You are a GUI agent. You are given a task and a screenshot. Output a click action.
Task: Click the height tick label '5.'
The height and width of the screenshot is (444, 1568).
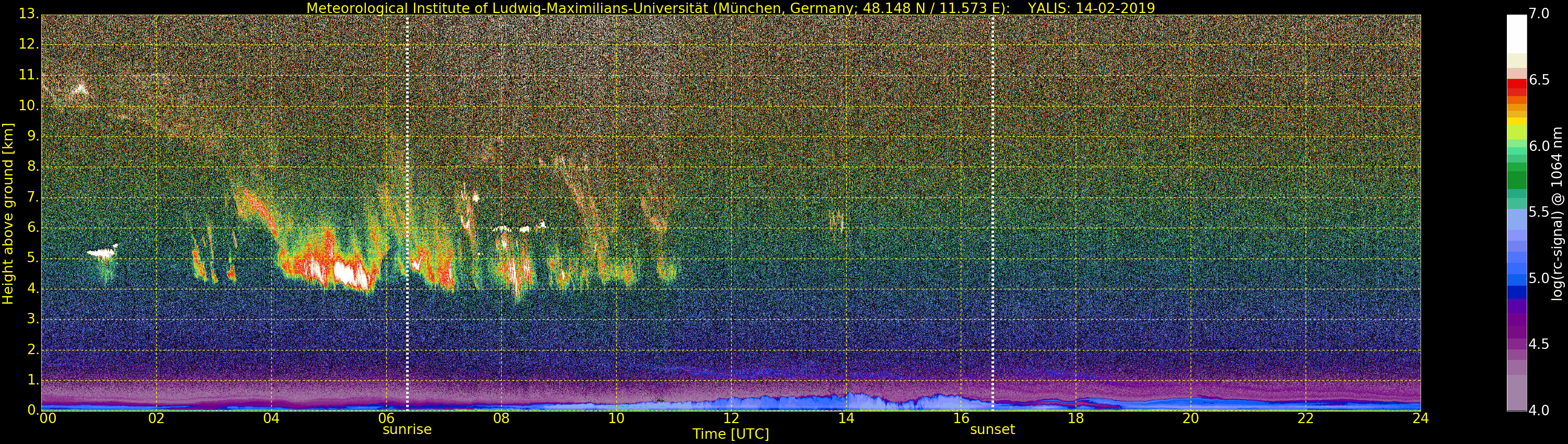[x=33, y=258]
